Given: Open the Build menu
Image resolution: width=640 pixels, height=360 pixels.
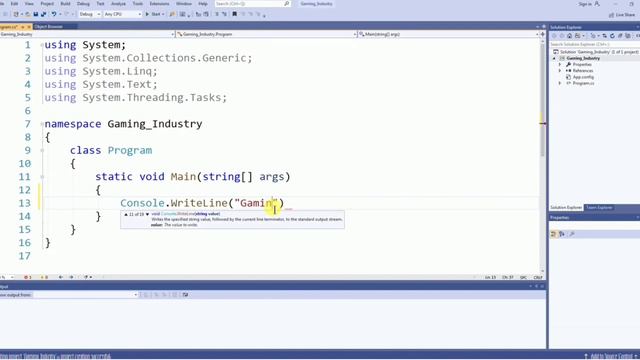Looking at the screenshot, I should pyautogui.click(x=65, y=4).
